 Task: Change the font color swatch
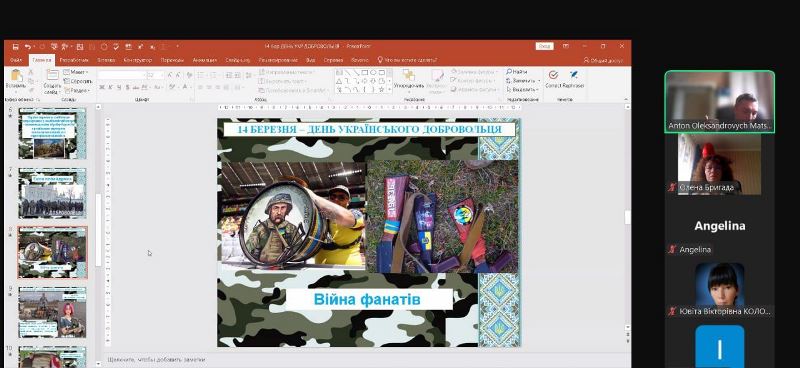pos(184,87)
